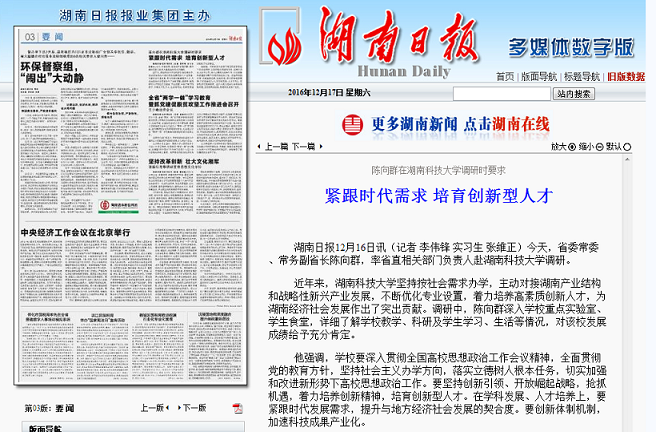The image size is (656, 432).
Task: Click the 站内搜索 search button
Action: tap(574, 94)
